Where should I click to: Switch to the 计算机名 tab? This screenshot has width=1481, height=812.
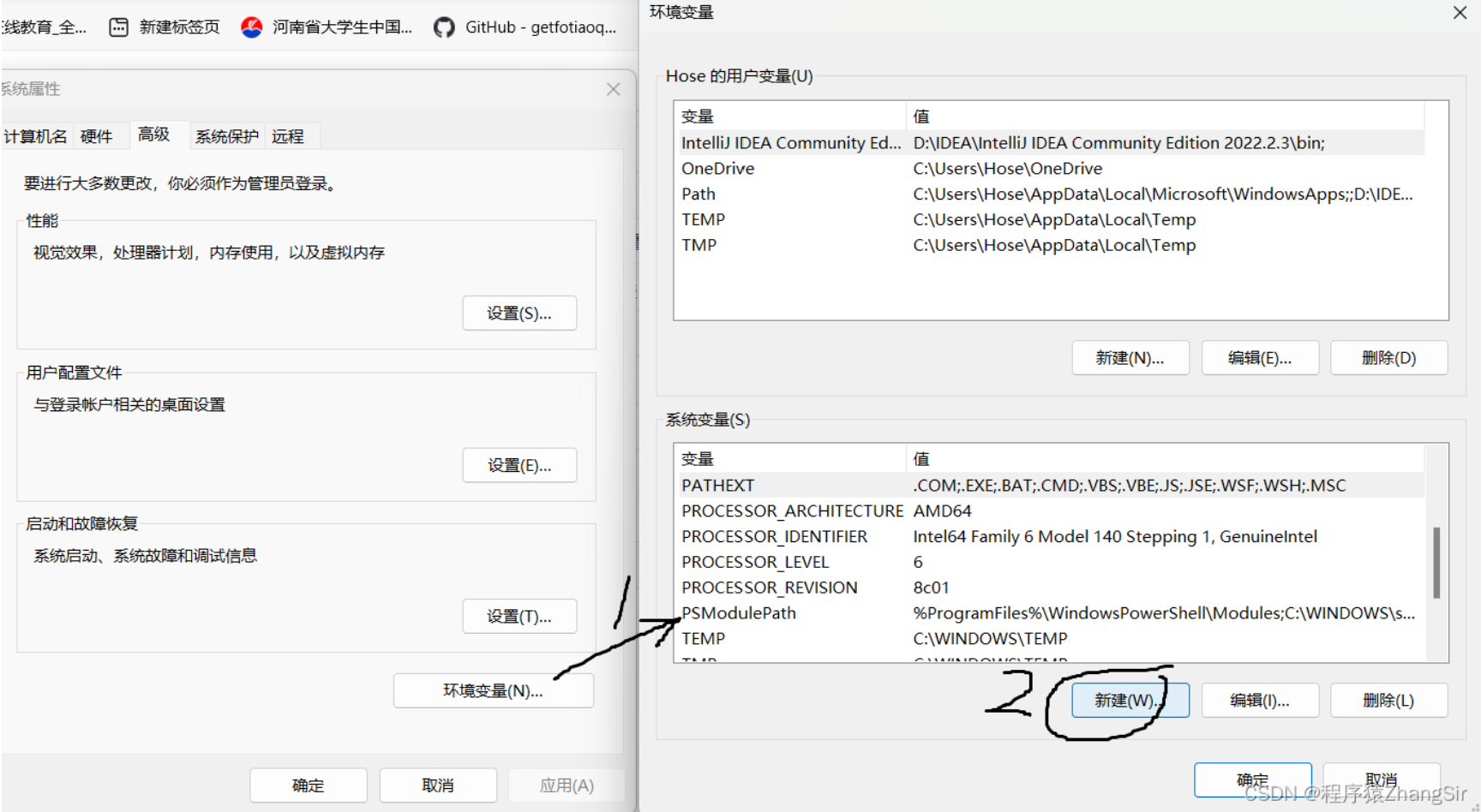click(x=35, y=136)
